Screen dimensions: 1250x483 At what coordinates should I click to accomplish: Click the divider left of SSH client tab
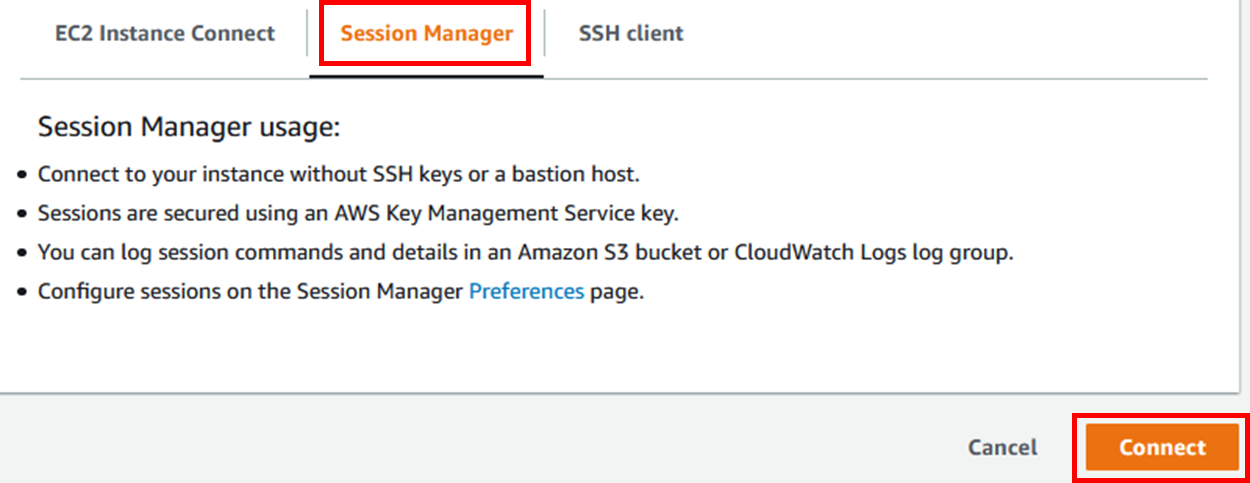point(545,34)
